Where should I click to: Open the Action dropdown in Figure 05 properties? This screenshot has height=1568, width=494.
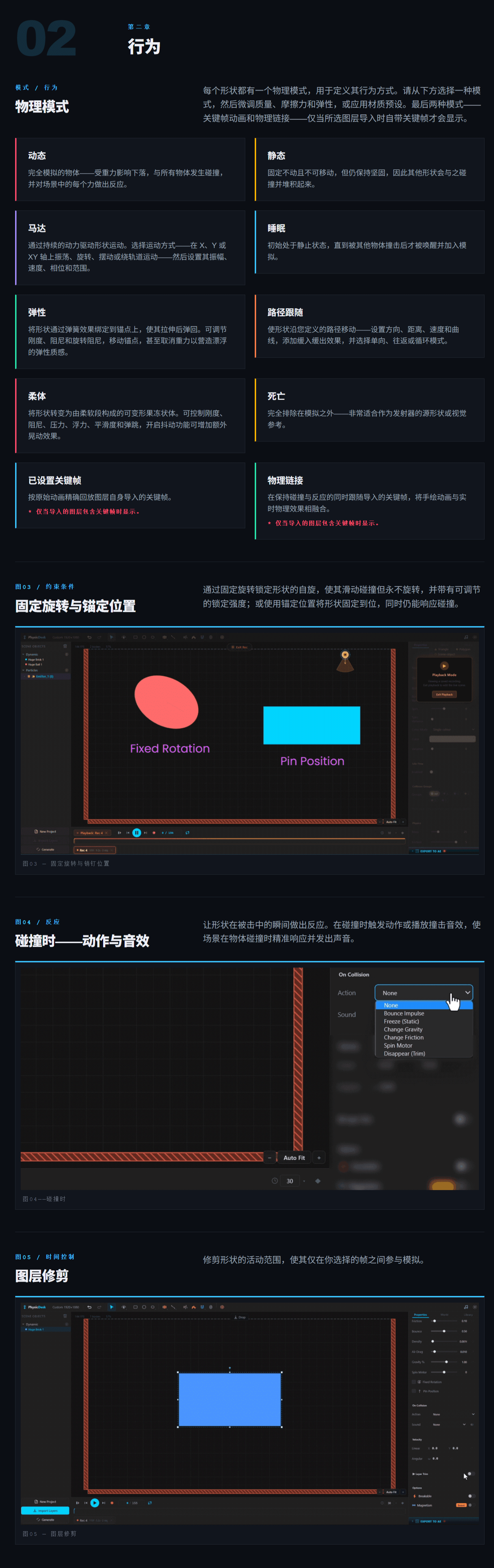(x=453, y=1414)
